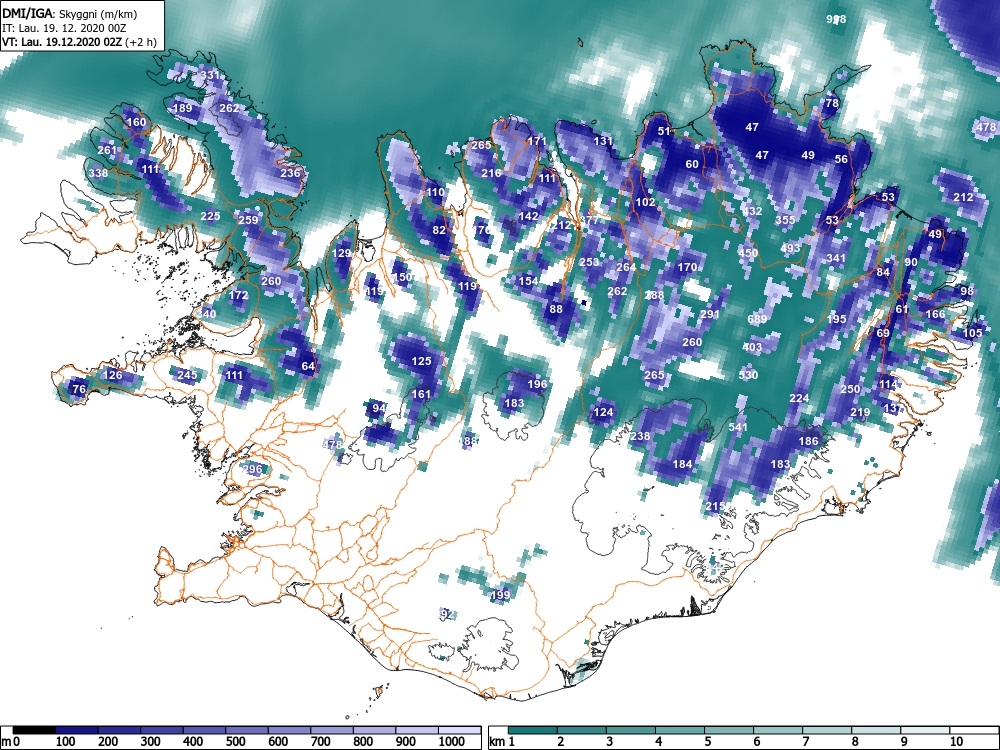Click the map value 225
Screen dimensions: 1000x750
coord(210,216)
